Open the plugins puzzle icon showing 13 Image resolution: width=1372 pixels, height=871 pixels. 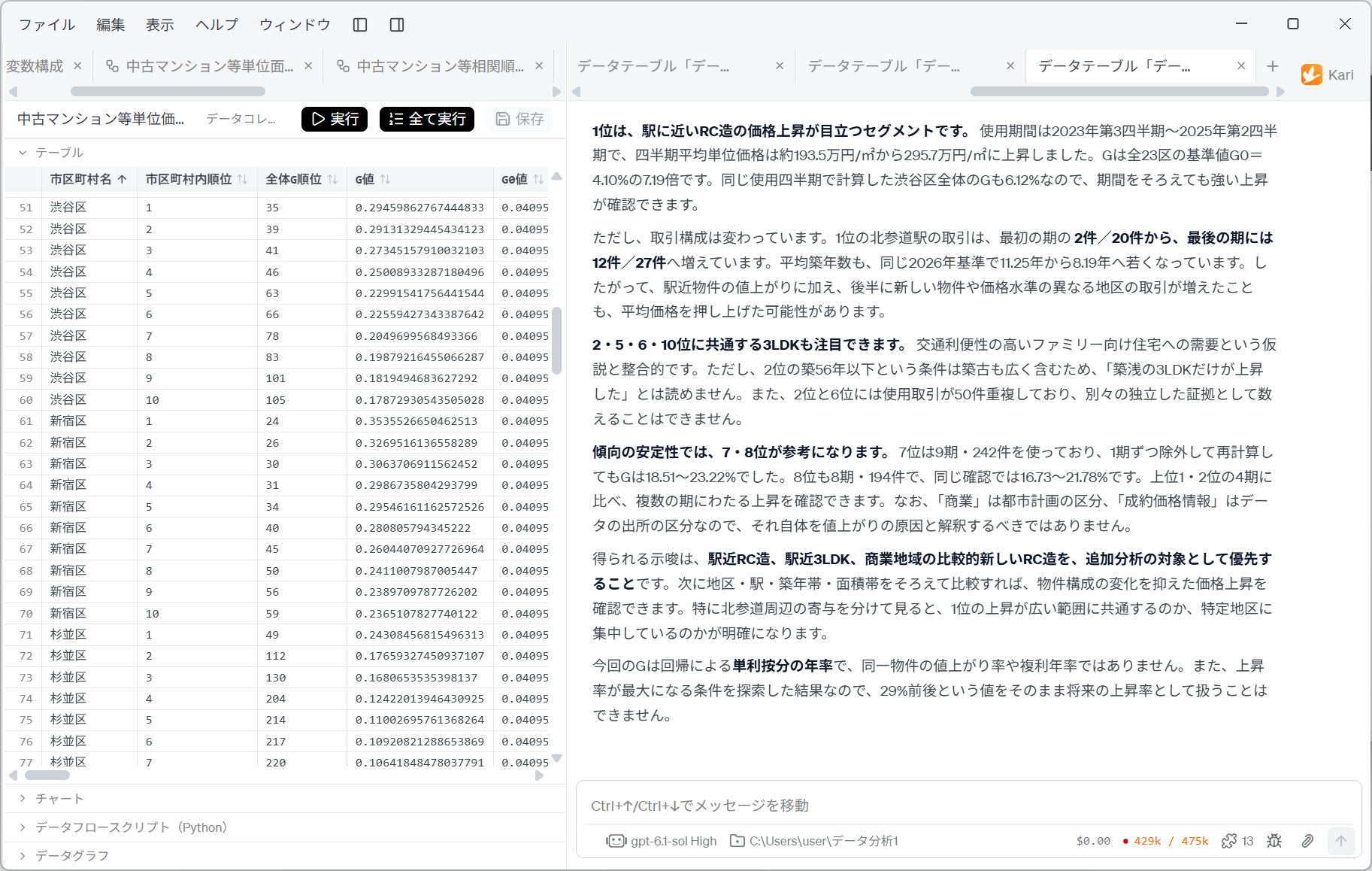coord(1237,841)
